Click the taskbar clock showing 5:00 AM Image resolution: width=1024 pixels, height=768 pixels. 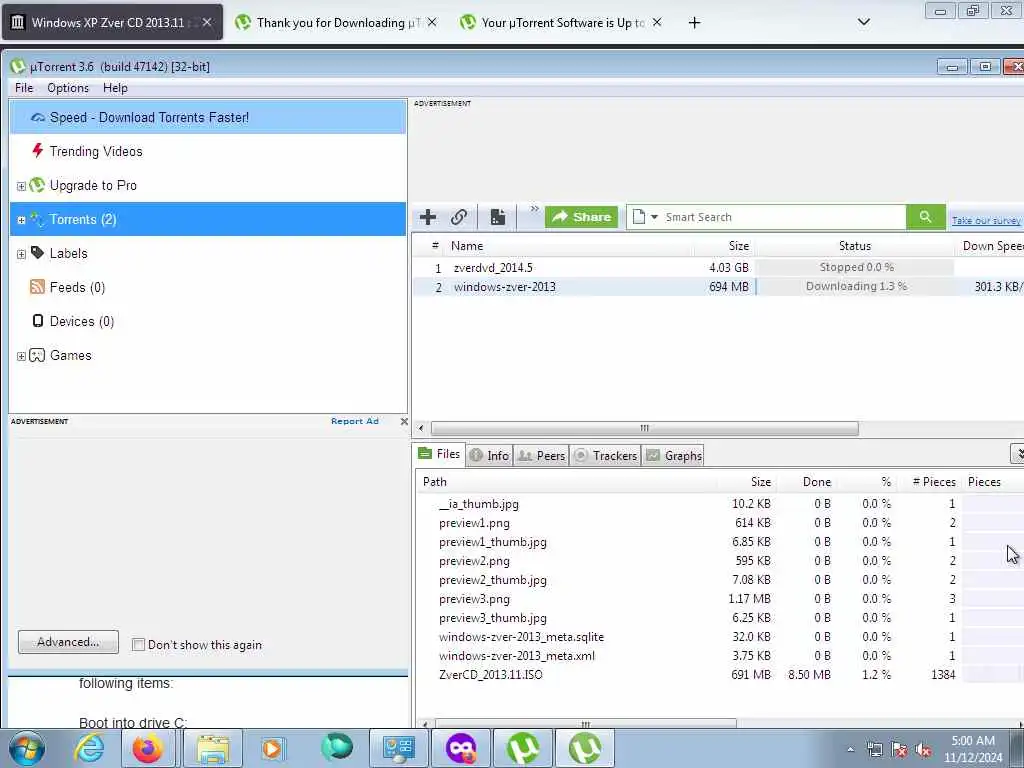pyautogui.click(x=972, y=749)
